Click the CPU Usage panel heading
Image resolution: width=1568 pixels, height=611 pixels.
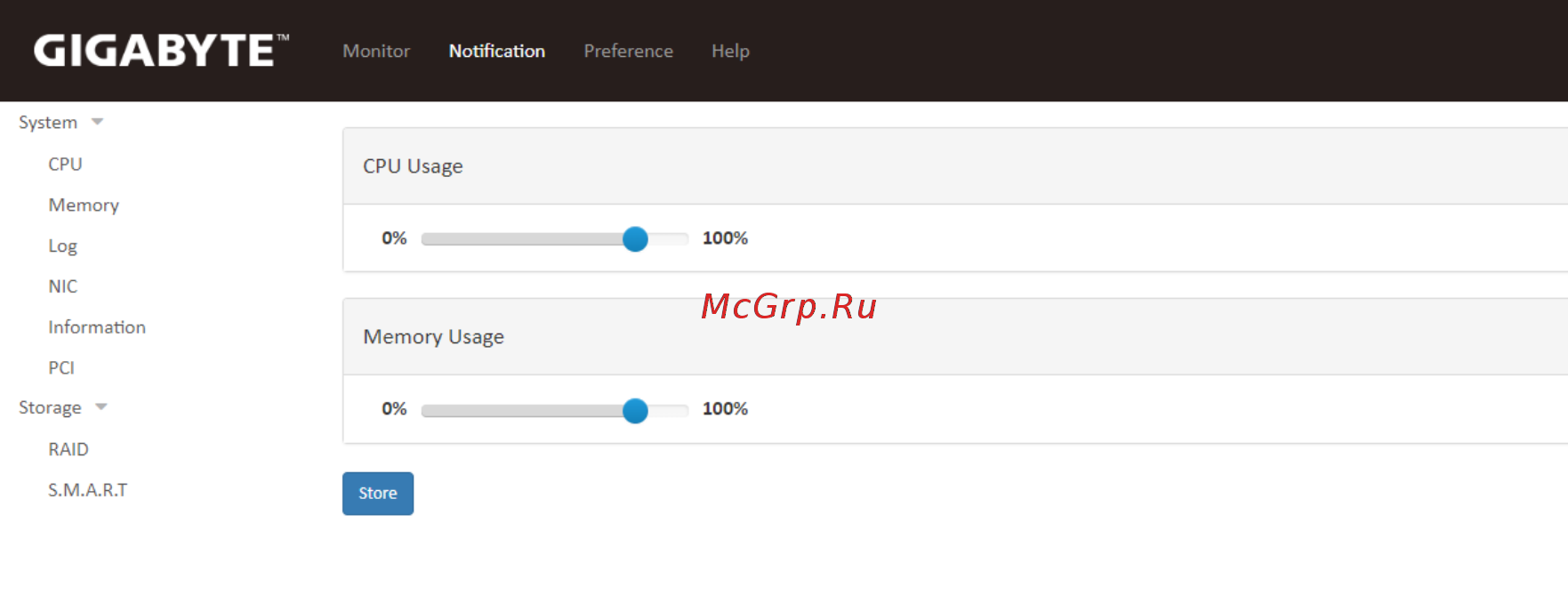413,166
